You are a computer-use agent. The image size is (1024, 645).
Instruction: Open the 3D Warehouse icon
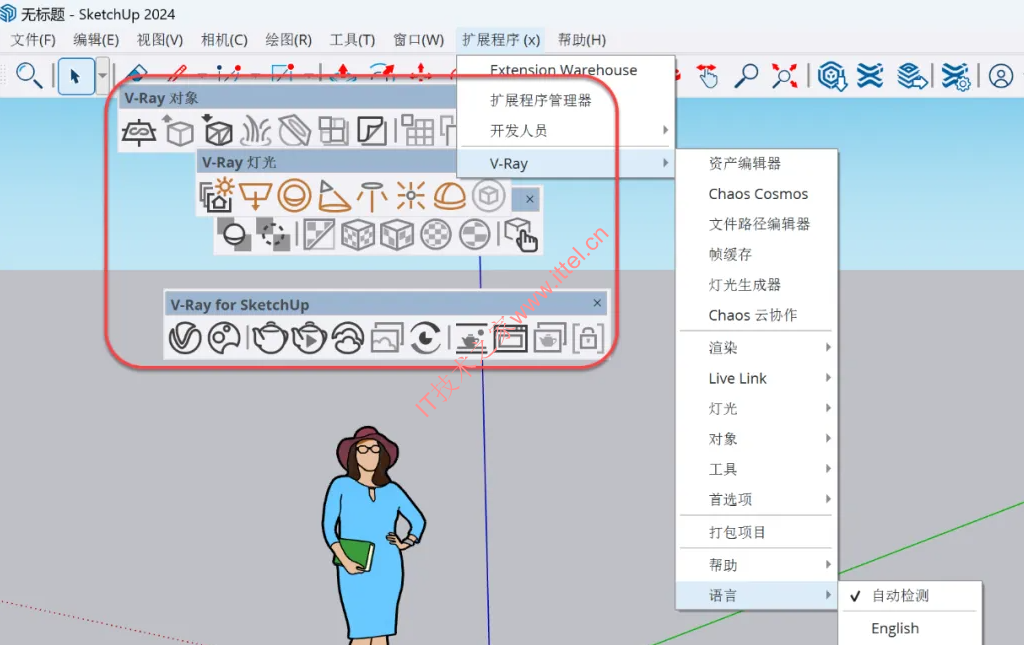[x=832, y=76]
